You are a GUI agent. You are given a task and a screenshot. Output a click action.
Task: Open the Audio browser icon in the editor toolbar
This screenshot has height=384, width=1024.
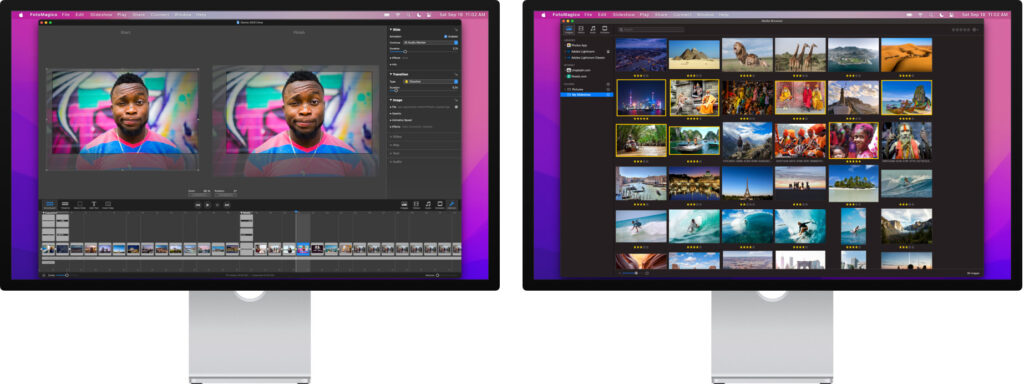pos(428,205)
